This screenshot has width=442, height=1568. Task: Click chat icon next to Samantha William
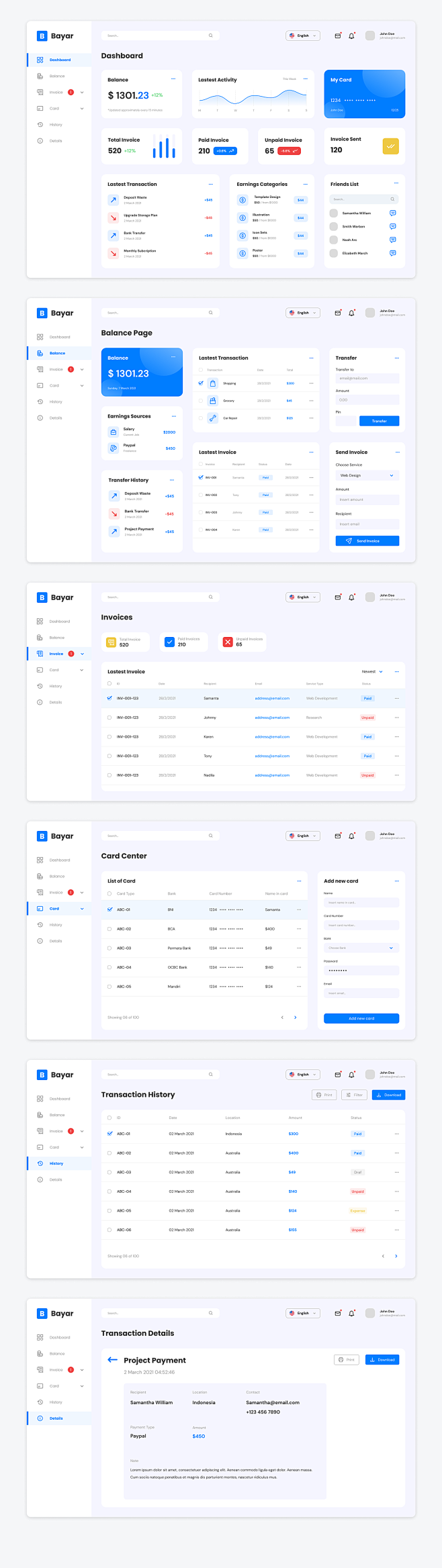click(x=392, y=213)
